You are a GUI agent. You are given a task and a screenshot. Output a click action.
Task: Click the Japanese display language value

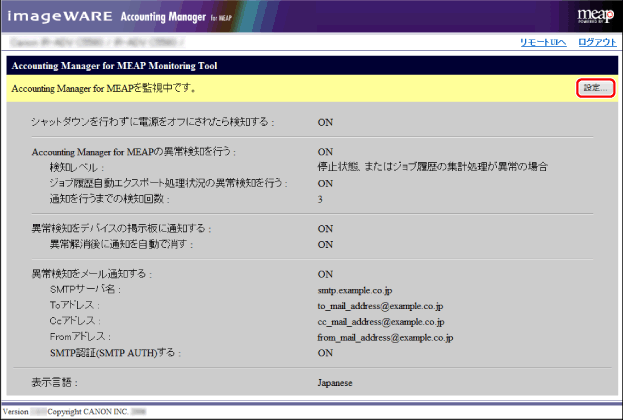click(335, 382)
